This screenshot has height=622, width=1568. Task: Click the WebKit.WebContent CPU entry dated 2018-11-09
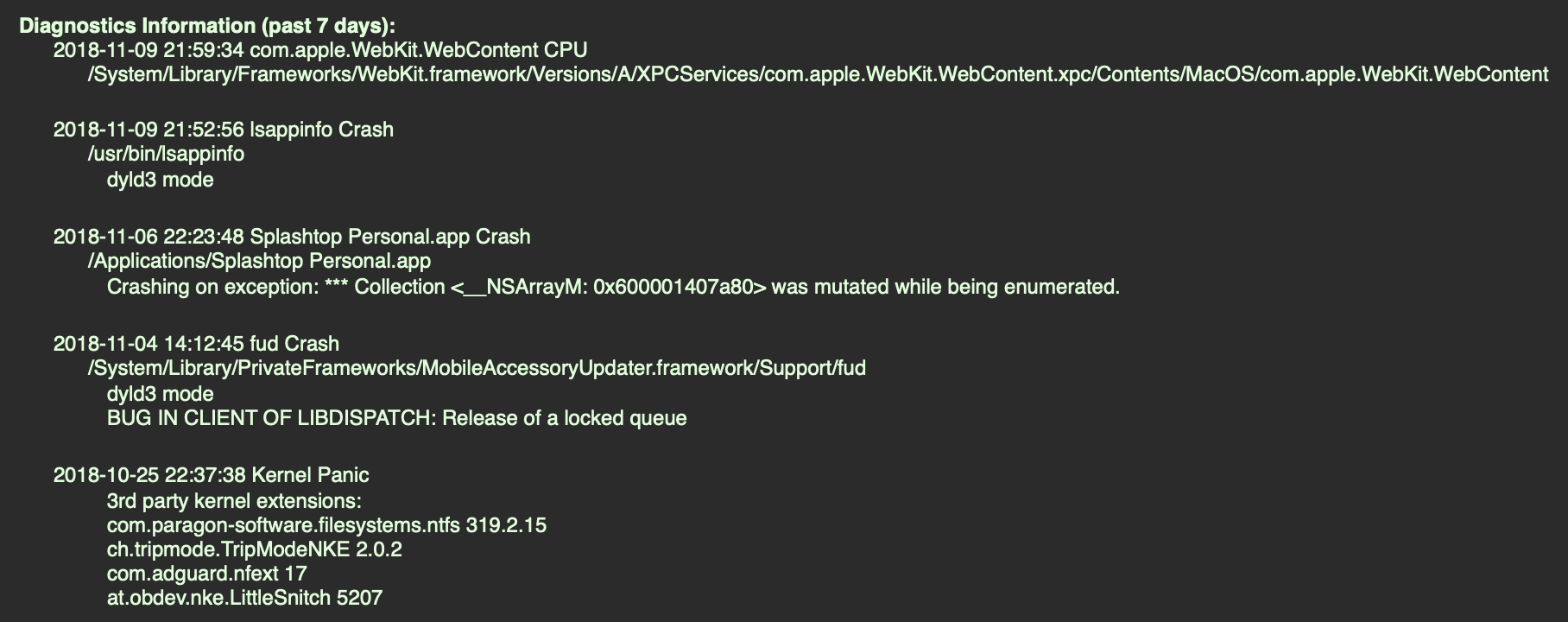tap(319, 50)
